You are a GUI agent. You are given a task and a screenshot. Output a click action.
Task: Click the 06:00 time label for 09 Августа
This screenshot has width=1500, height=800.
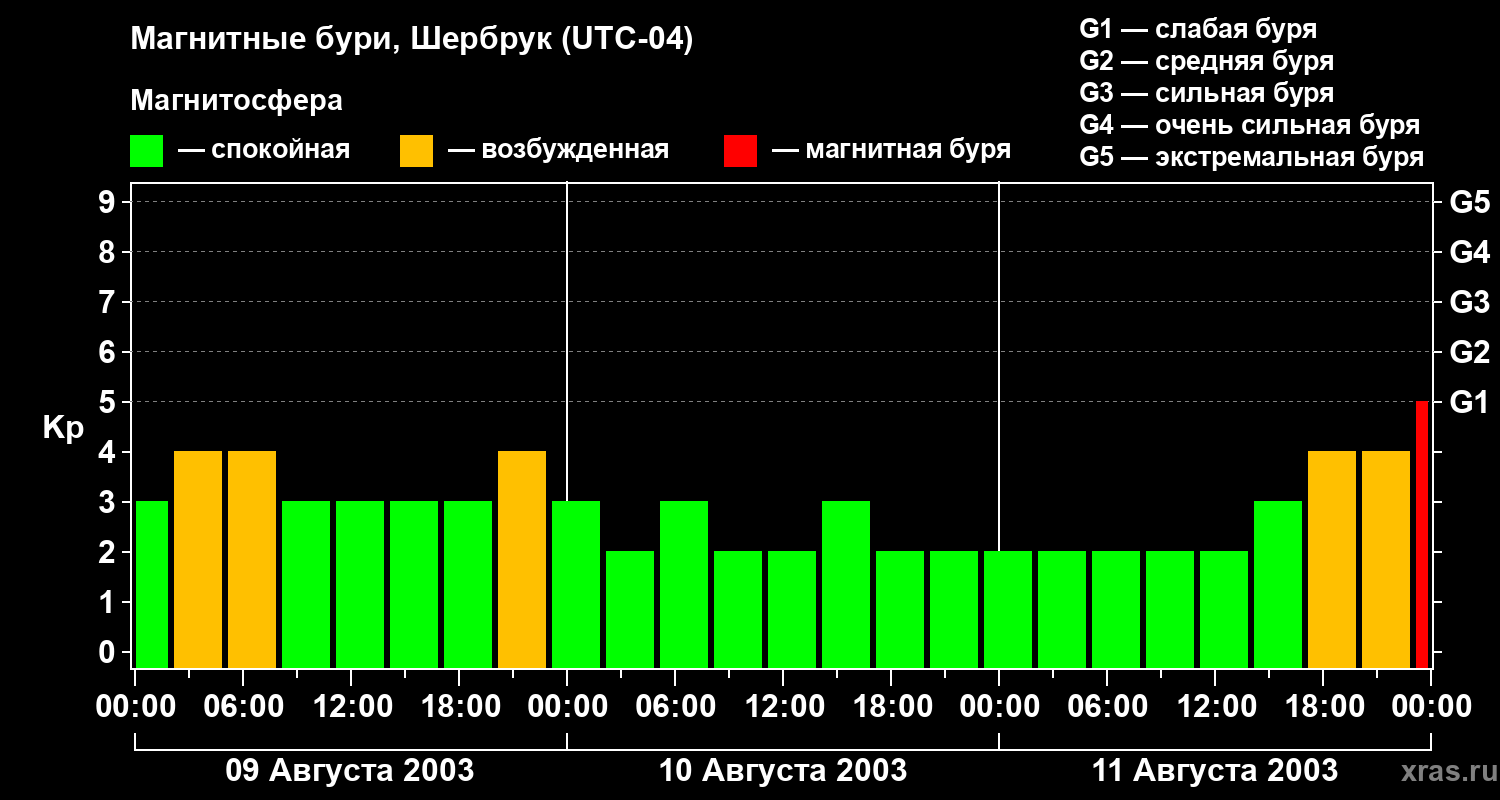[243, 707]
